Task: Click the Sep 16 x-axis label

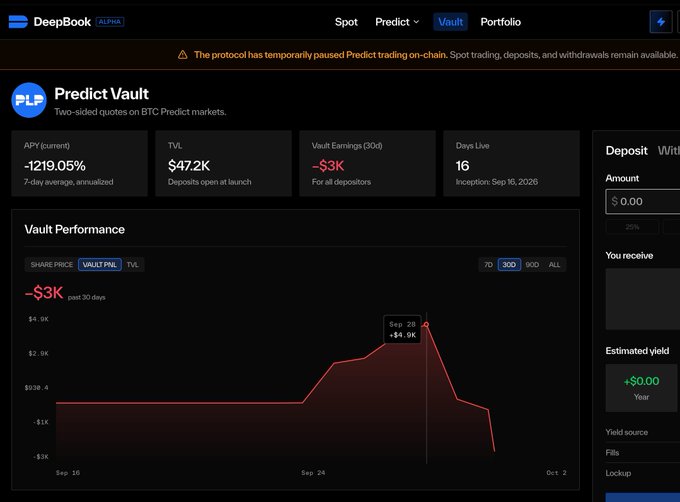Action: point(68,473)
